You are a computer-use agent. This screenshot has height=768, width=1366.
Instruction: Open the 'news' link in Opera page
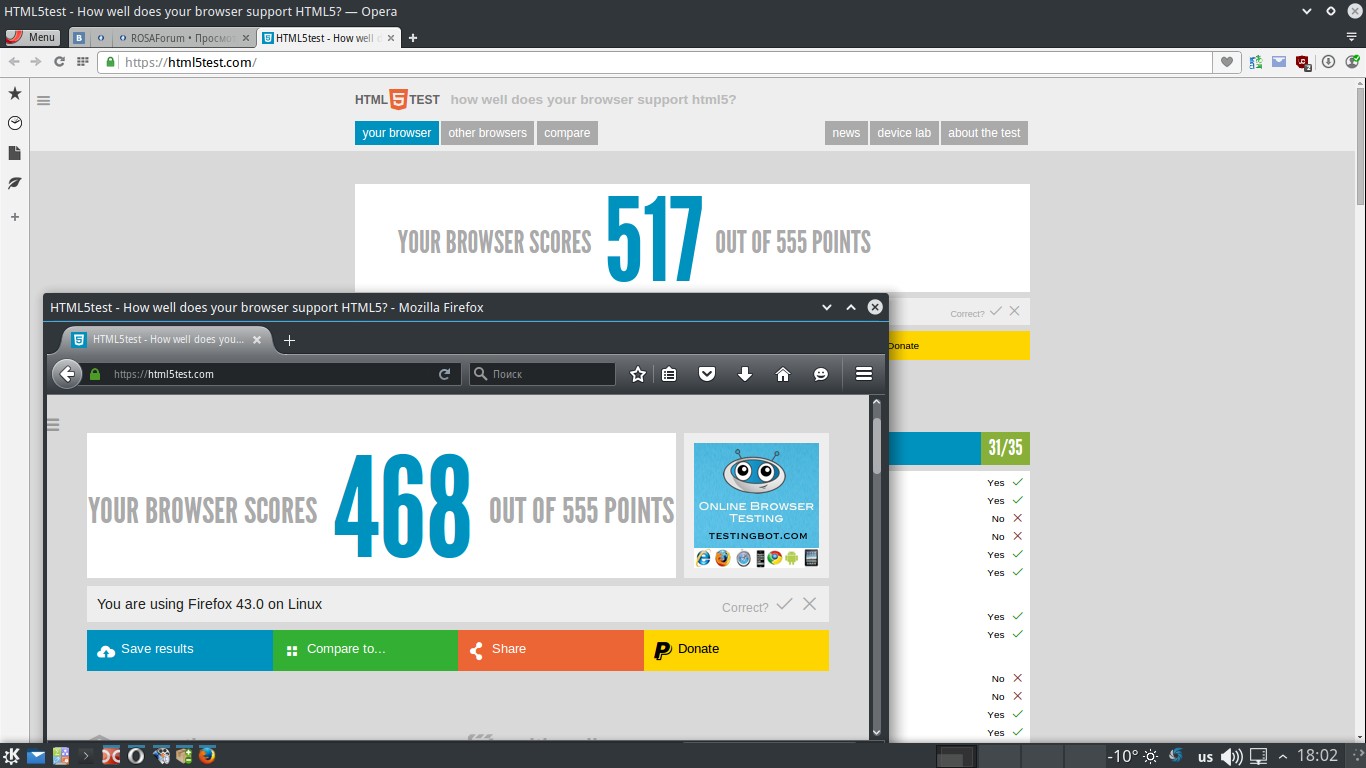pyautogui.click(x=846, y=133)
